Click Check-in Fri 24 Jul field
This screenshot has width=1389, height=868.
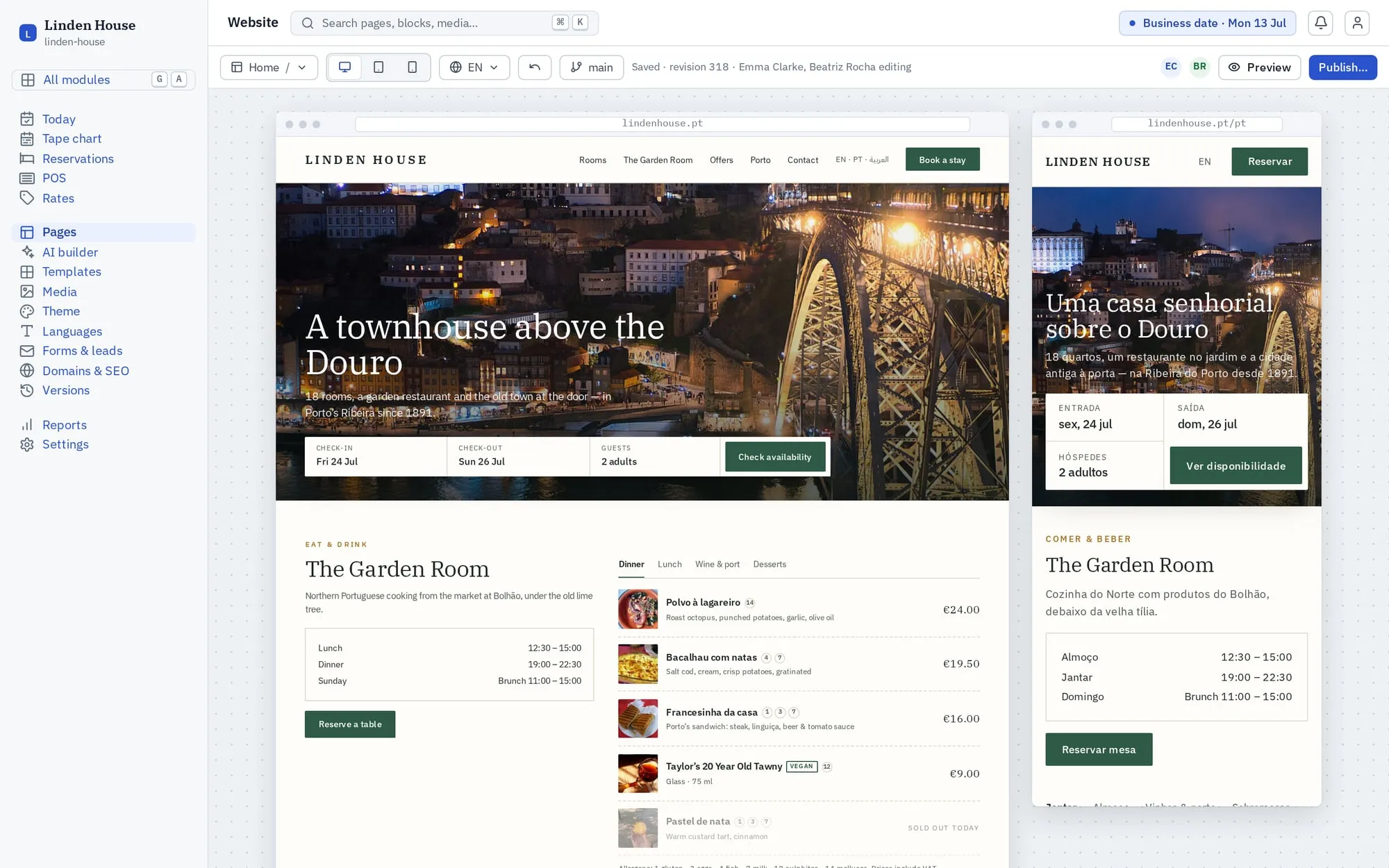(376, 456)
